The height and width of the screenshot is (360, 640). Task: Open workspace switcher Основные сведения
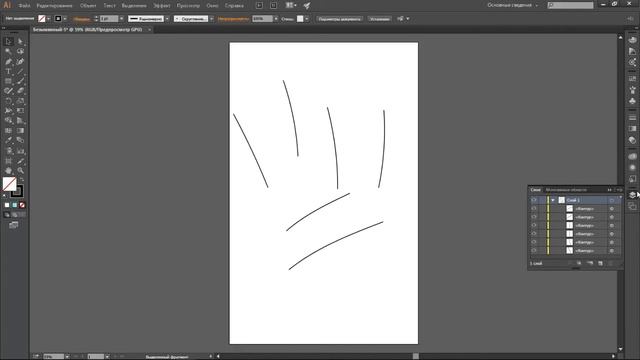point(513,5)
